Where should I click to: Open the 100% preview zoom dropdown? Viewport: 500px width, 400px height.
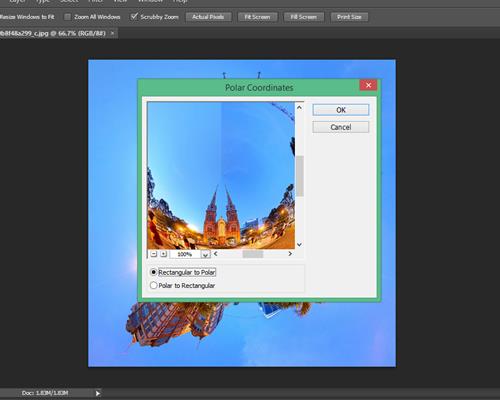coord(206,254)
